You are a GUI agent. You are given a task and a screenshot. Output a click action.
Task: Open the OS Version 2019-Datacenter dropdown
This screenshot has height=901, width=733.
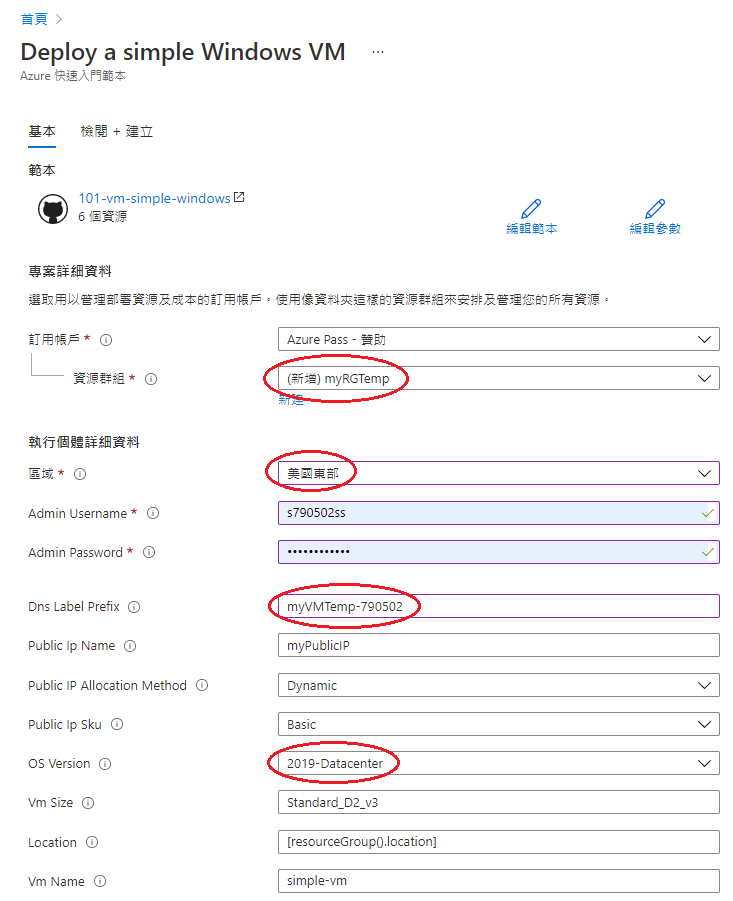click(x=499, y=763)
